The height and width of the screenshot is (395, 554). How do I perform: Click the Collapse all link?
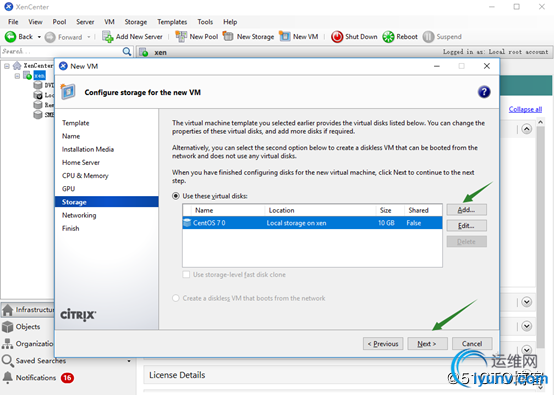pyautogui.click(x=525, y=110)
